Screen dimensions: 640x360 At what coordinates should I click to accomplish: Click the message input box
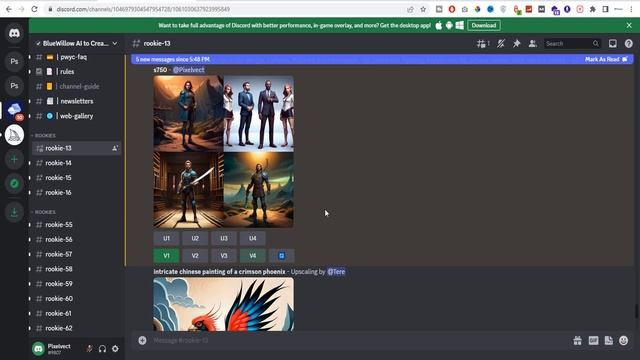(x=359, y=340)
